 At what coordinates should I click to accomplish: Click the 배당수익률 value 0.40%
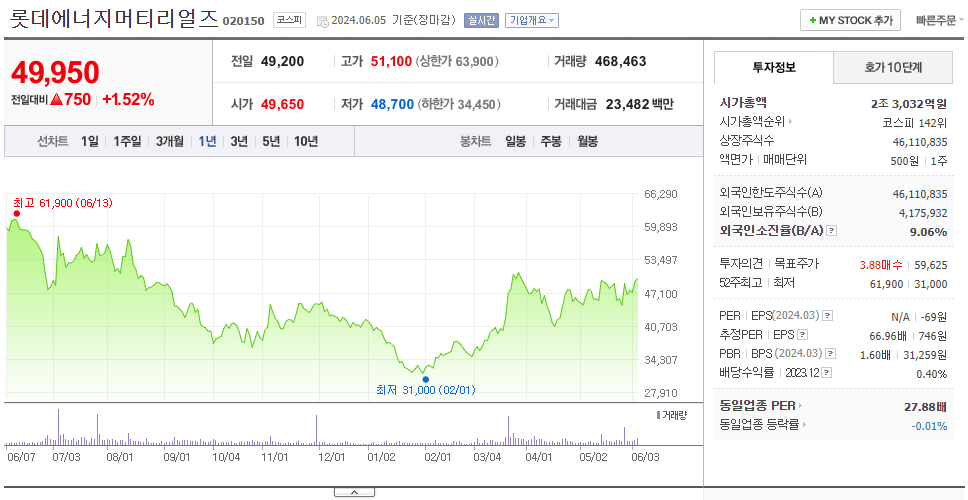coord(932,373)
